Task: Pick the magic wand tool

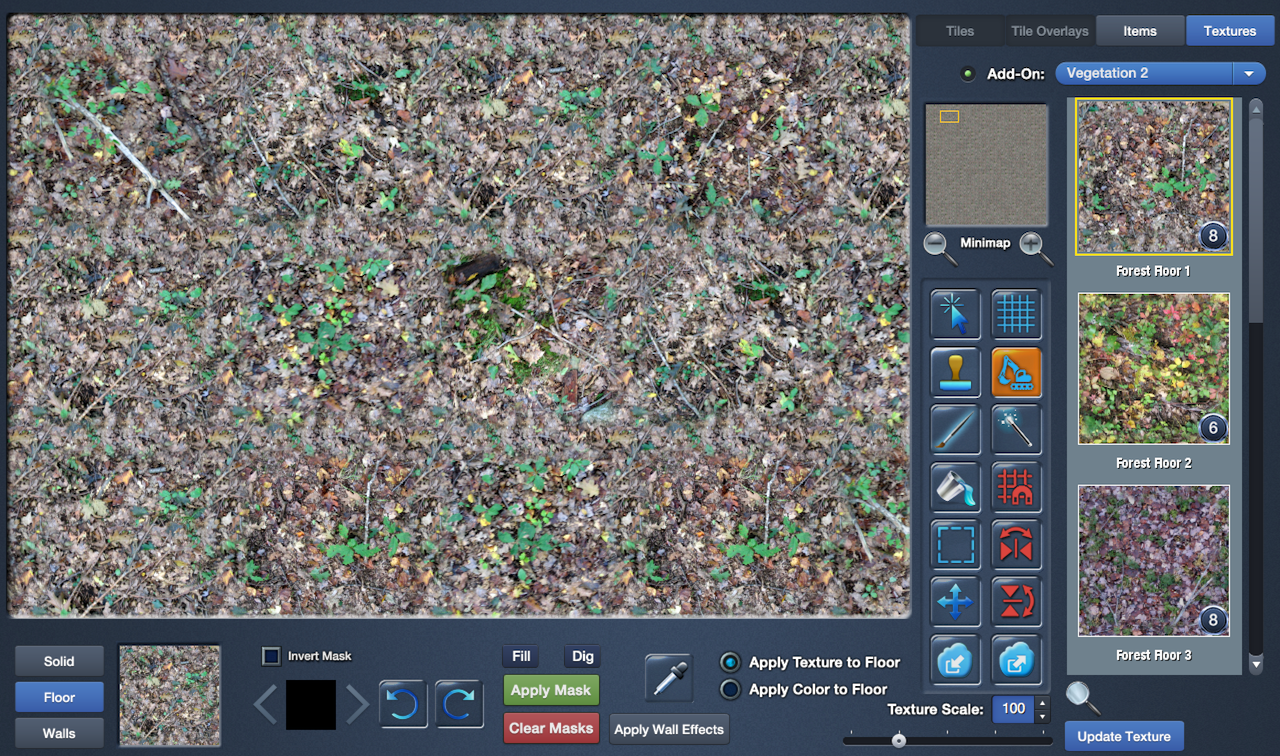Action: click(x=1016, y=430)
